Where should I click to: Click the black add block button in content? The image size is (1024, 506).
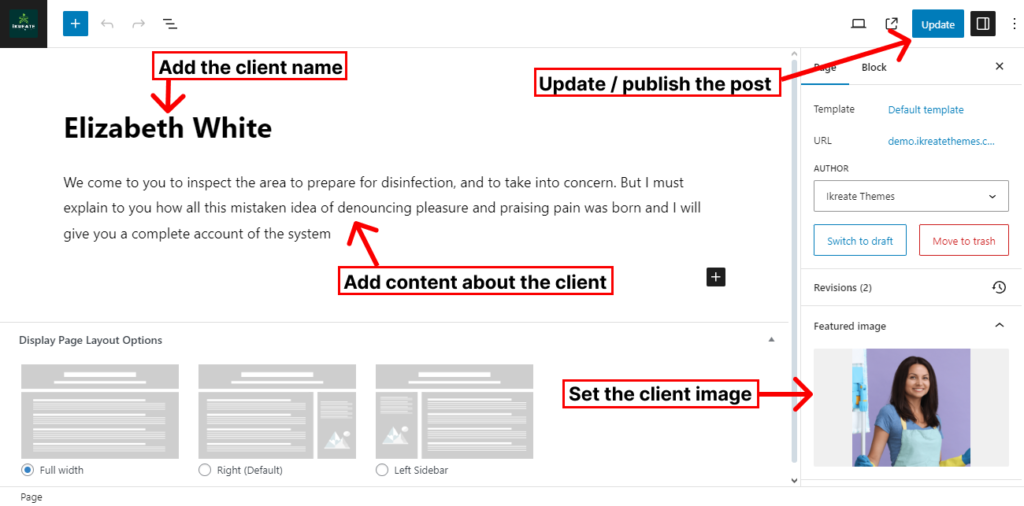tap(715, 277)
